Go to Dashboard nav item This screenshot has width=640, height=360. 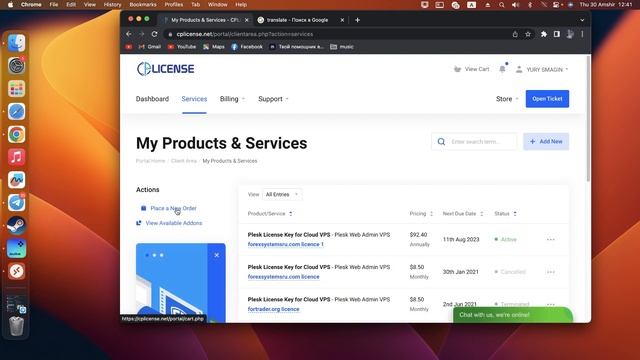pos(152,99)
